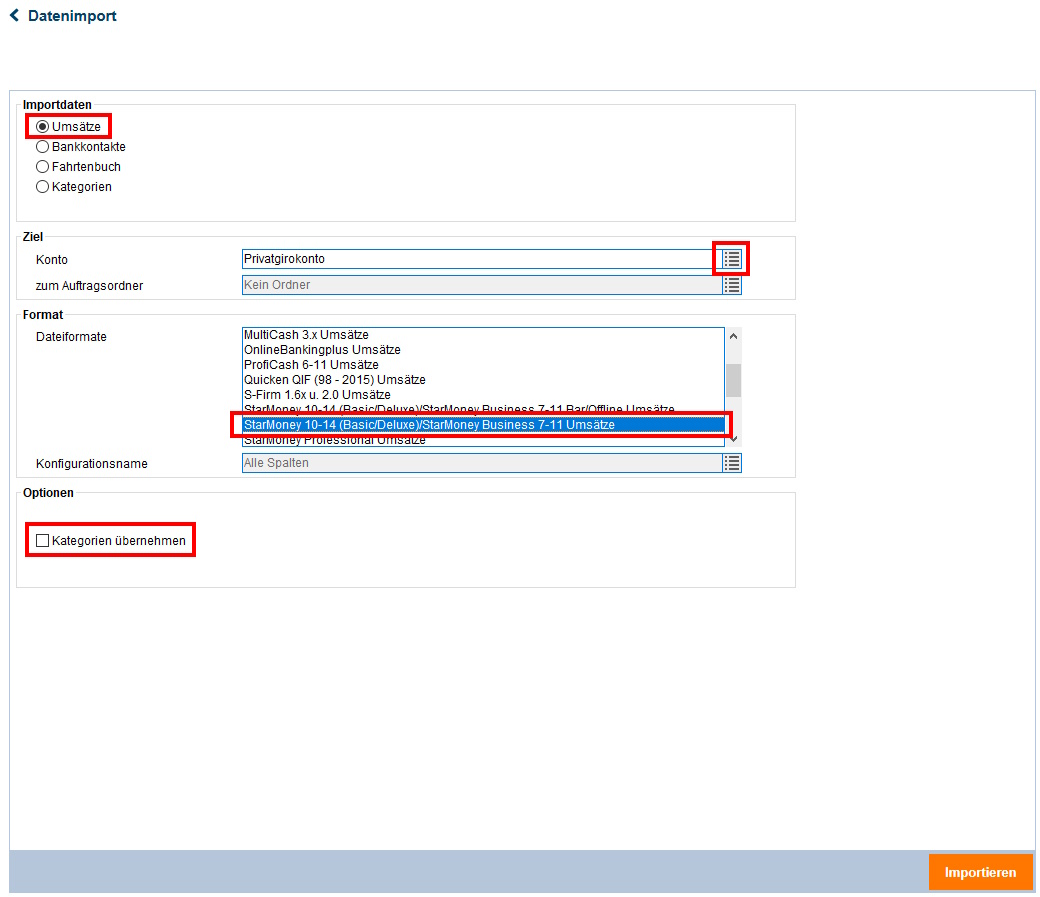Click into the Konto Privatgirokonto field

click(480, 259)
